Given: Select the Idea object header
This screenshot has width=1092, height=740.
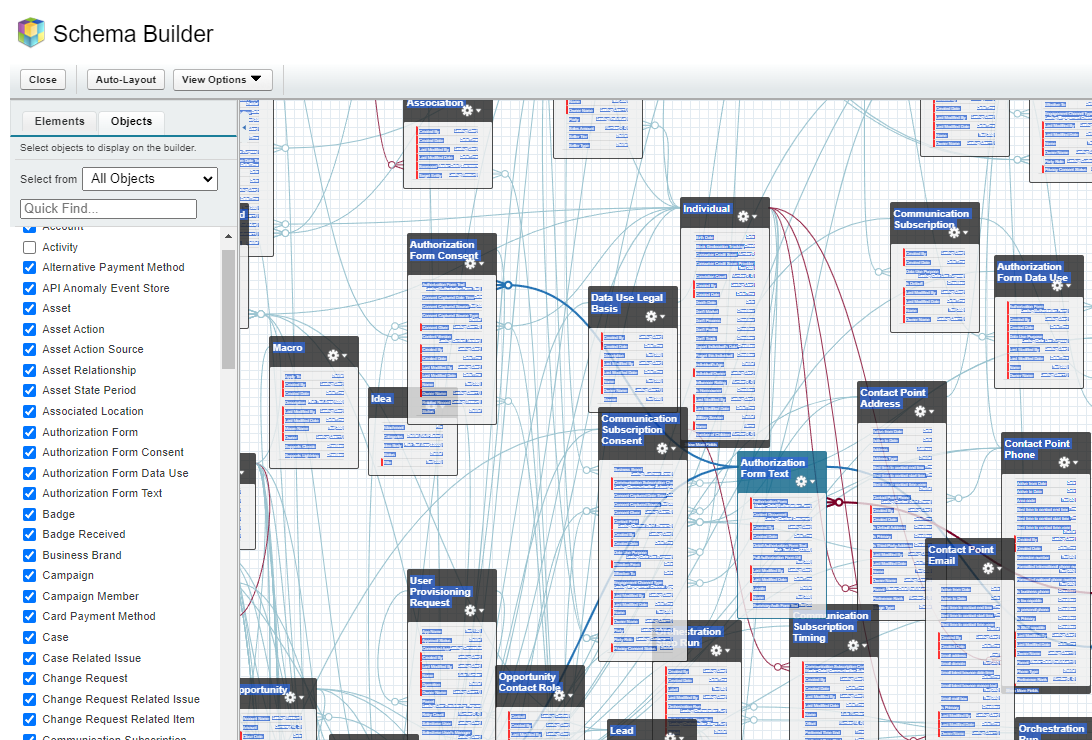Looking at the screenshot, I should [x=381, y=399].
